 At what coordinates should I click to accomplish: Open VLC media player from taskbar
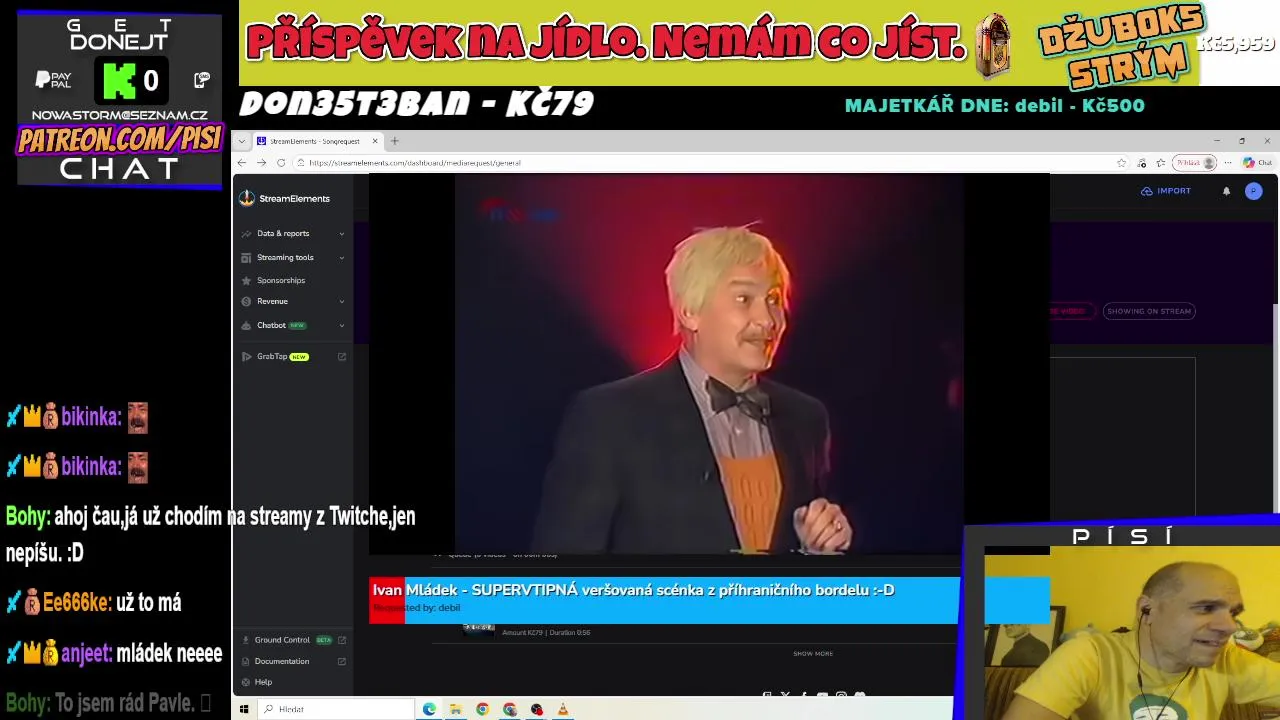[x=563, y=709]
